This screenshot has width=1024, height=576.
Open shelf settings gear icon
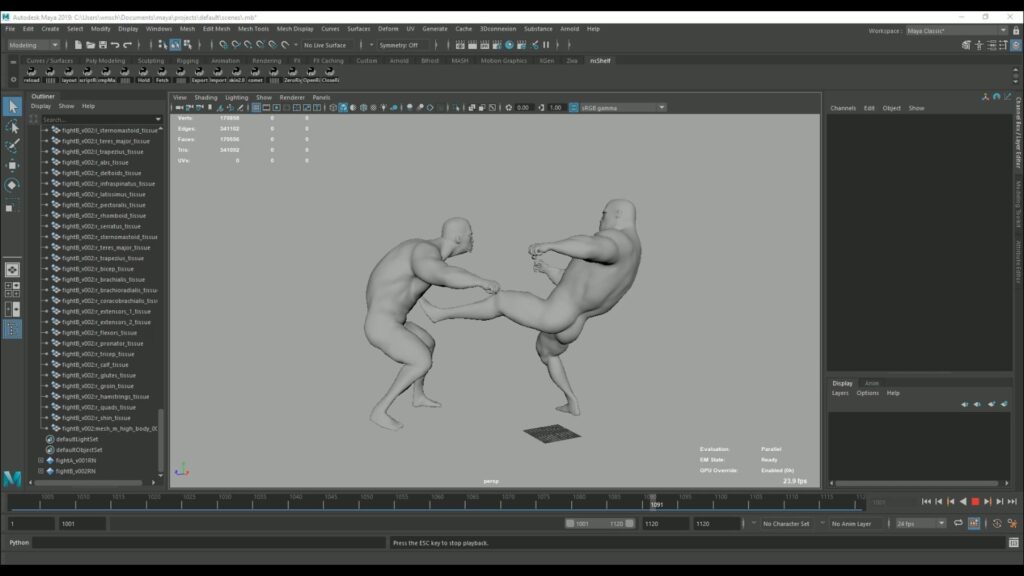pyautogui.click(x=13, y=80)
